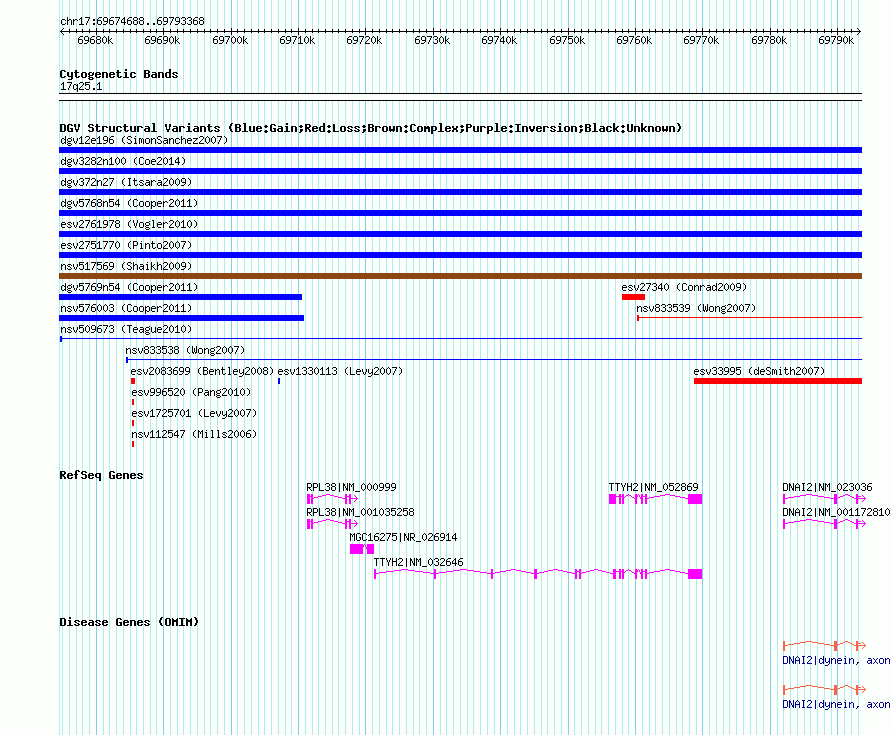Click the 17q25.1 cytogenetic band label

81,86
